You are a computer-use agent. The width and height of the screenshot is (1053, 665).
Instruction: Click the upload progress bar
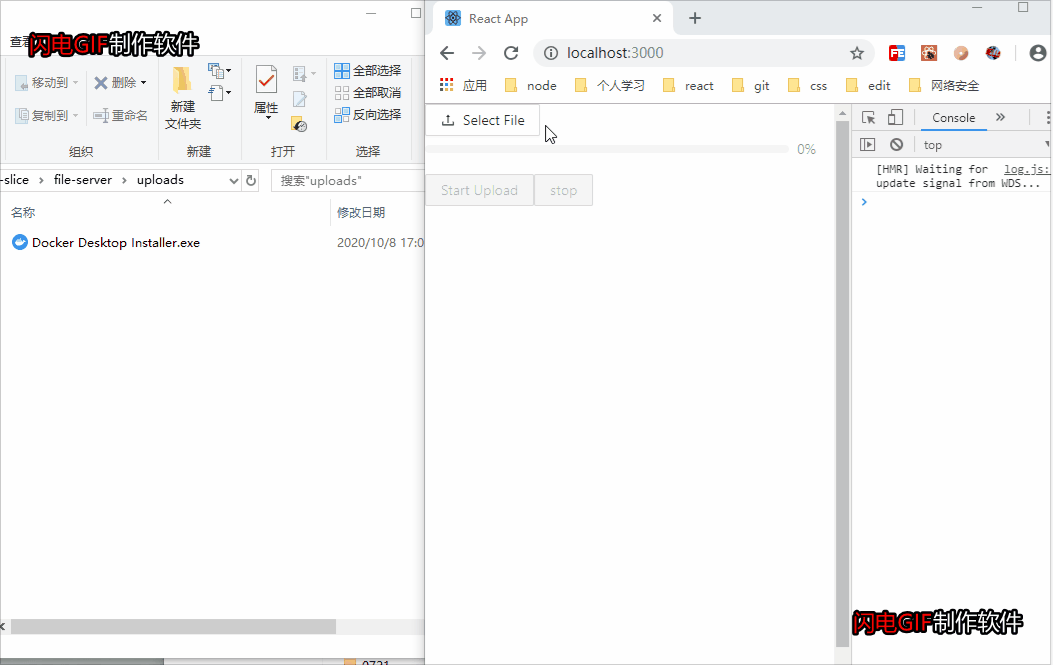[x=607, y=149]
